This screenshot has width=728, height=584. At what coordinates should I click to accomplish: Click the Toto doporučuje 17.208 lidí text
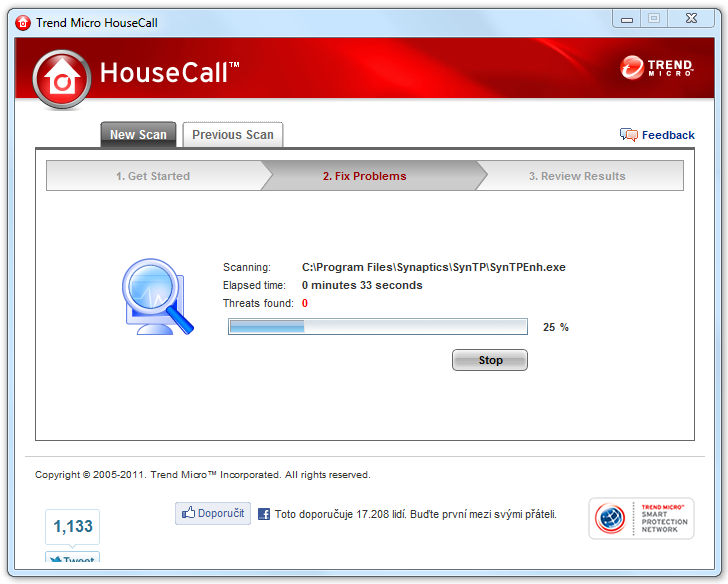click(416, 514)
